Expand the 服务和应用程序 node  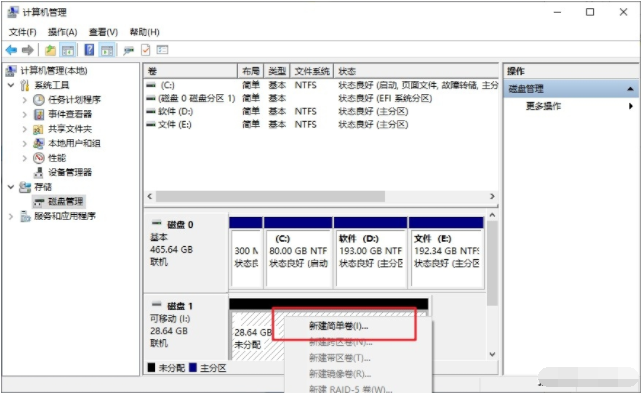click(11, 216)
